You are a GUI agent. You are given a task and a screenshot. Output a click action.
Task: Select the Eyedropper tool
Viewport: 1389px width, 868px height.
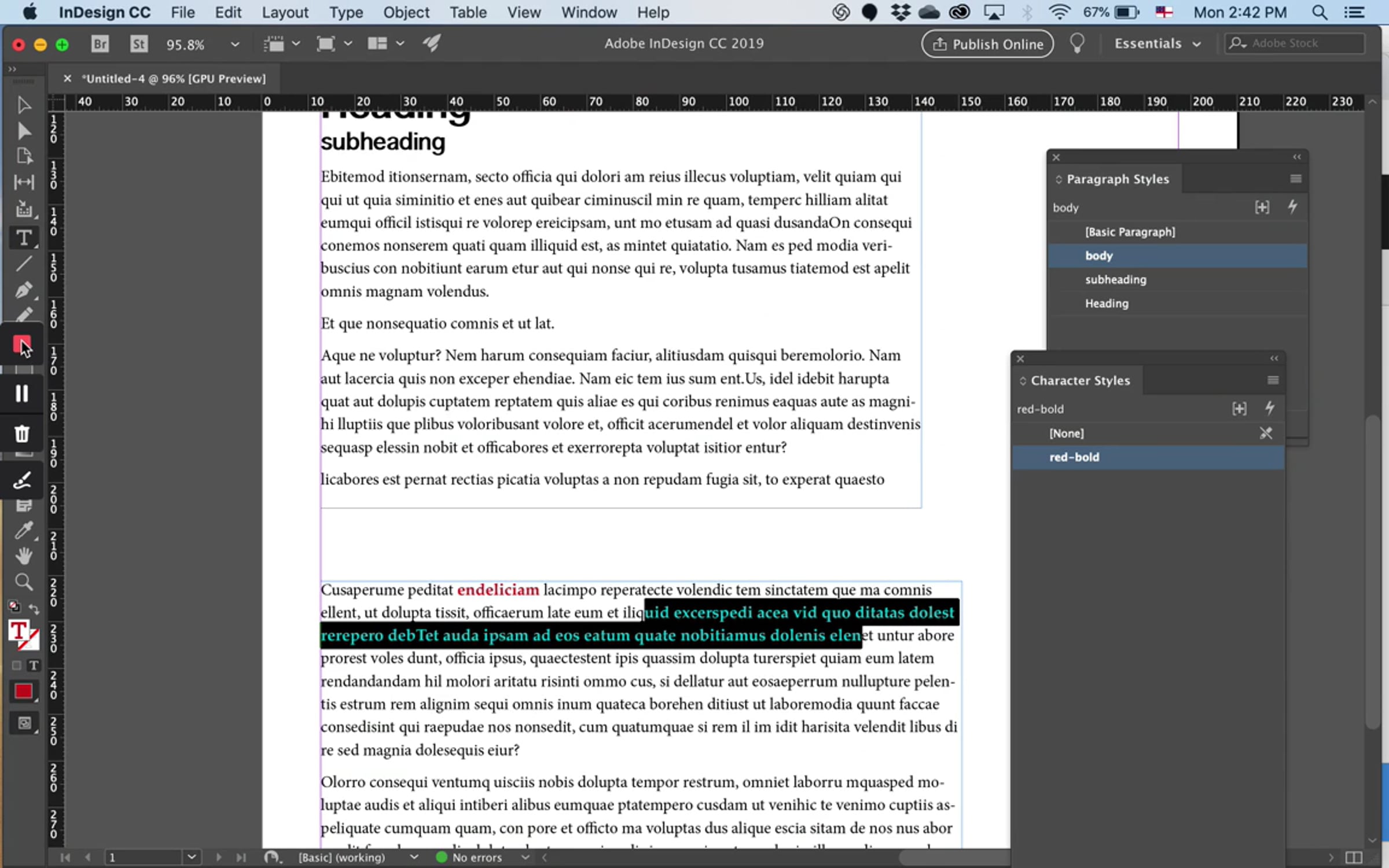24,530
